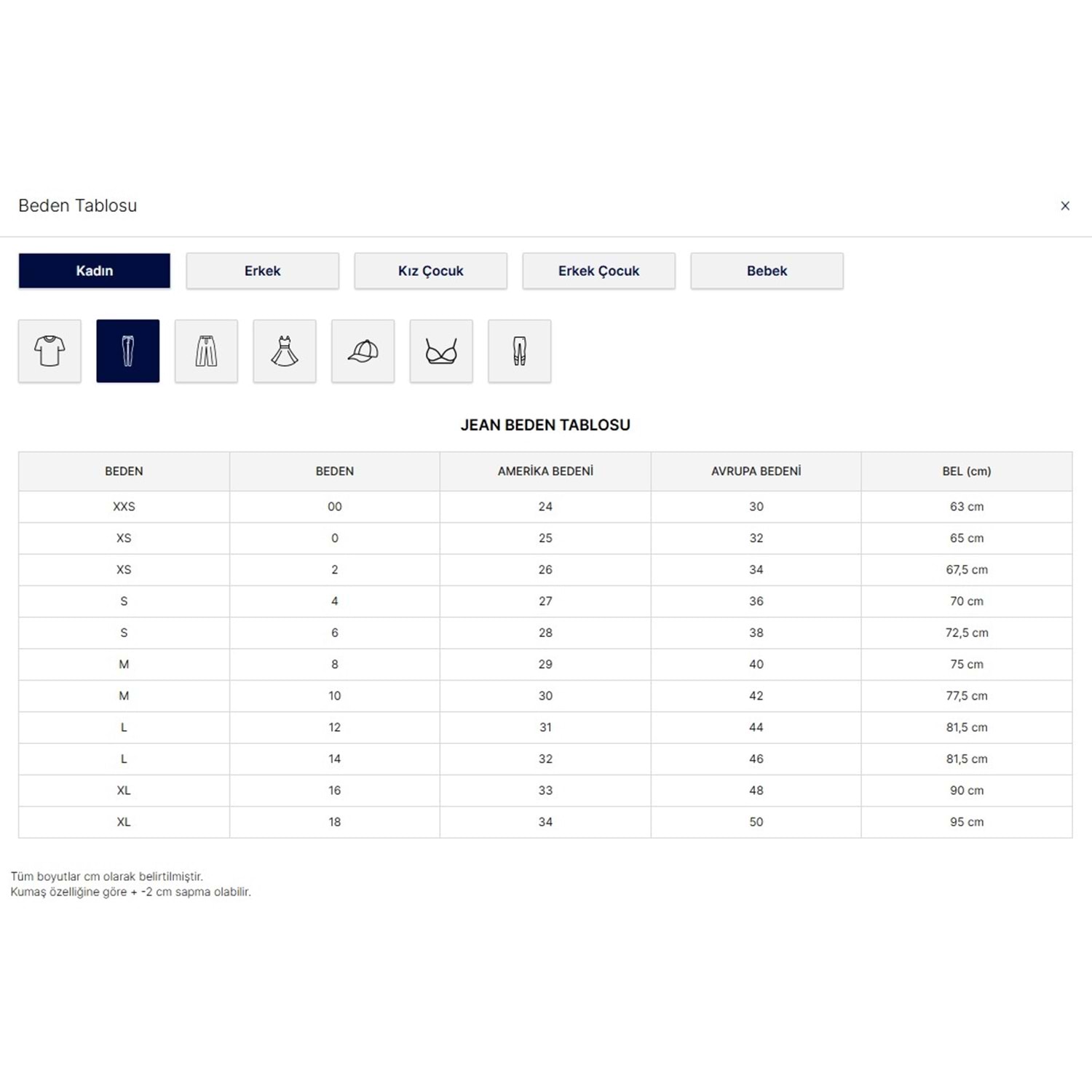Close the Beden Tablosu dialog

point(1065,206)
